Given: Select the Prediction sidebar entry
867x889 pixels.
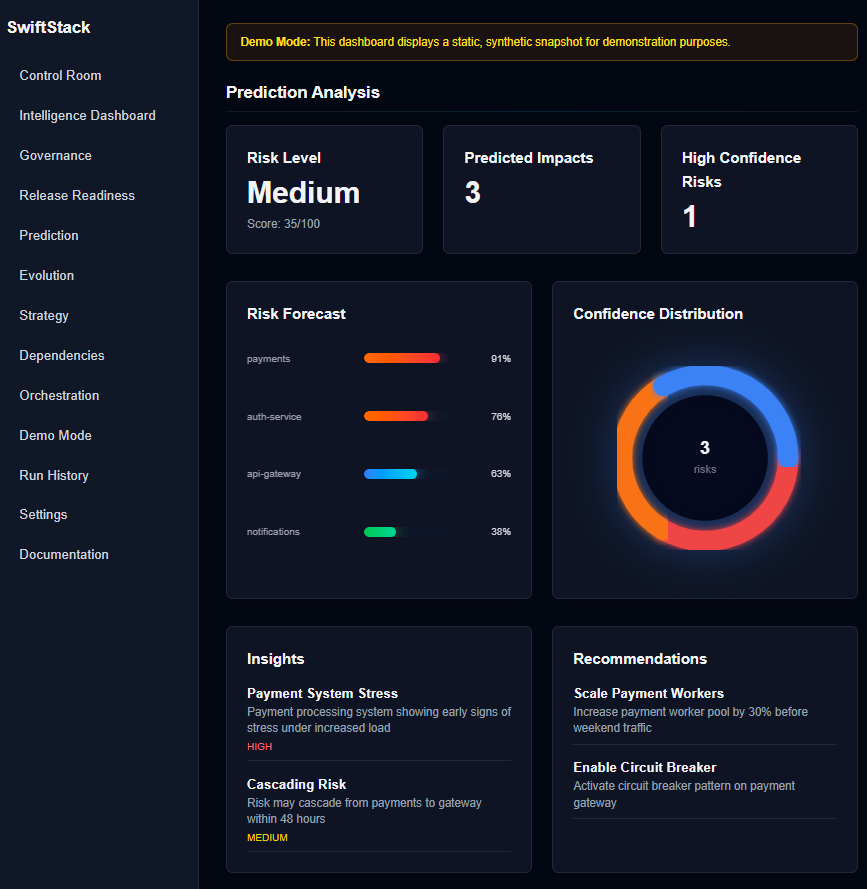Looking at the screenshot, I should (48, 235).
